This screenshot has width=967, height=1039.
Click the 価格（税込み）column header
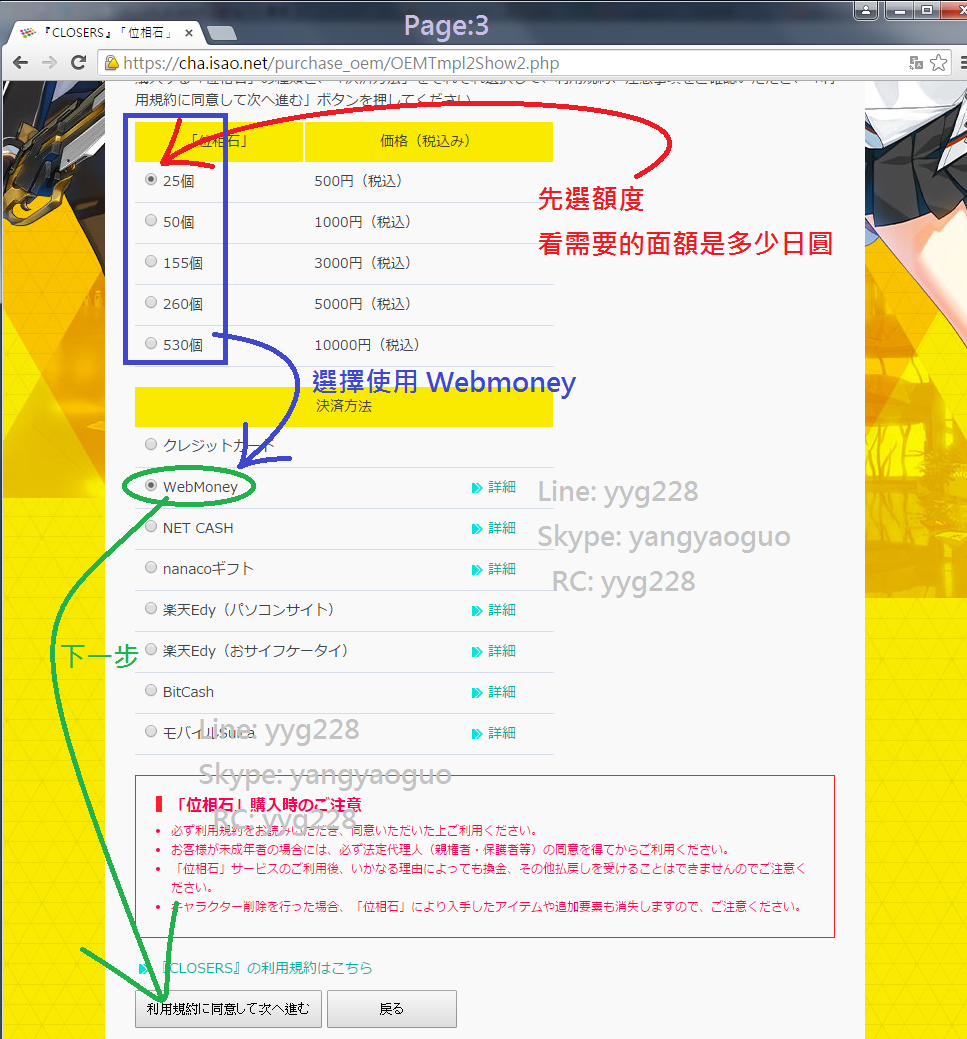pyautogui.click(x=428, y=141)
